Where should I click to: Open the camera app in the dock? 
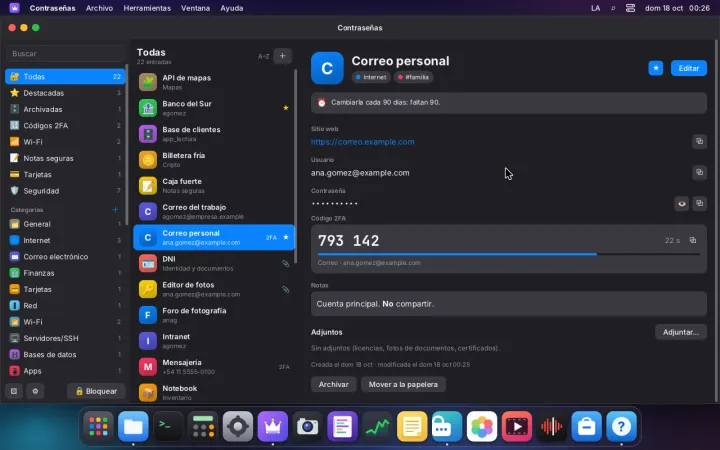coord(308,426)
